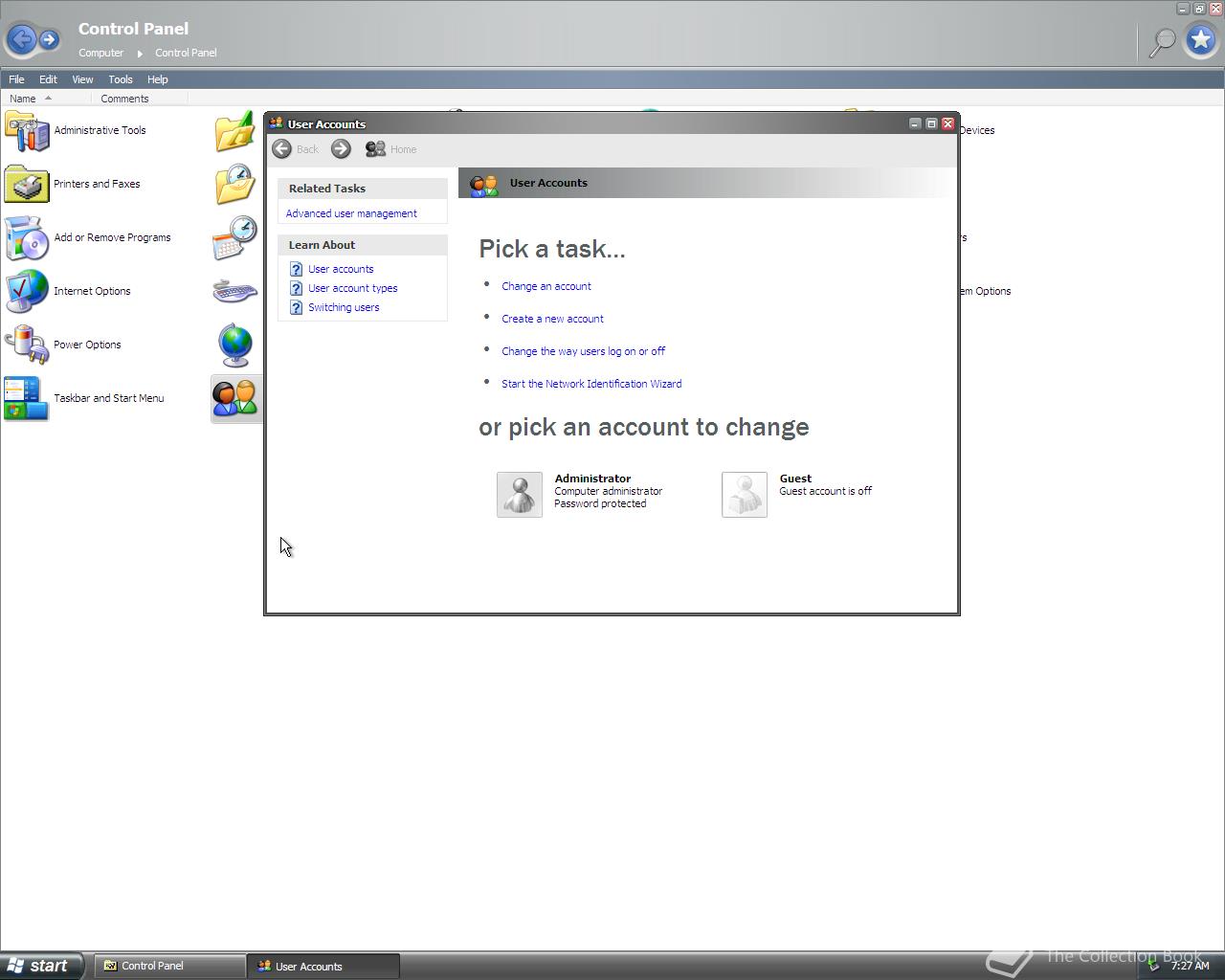Minimize the User Accounts window
This screenshot has width=1225, height=980.
click(x=915, y=123)
